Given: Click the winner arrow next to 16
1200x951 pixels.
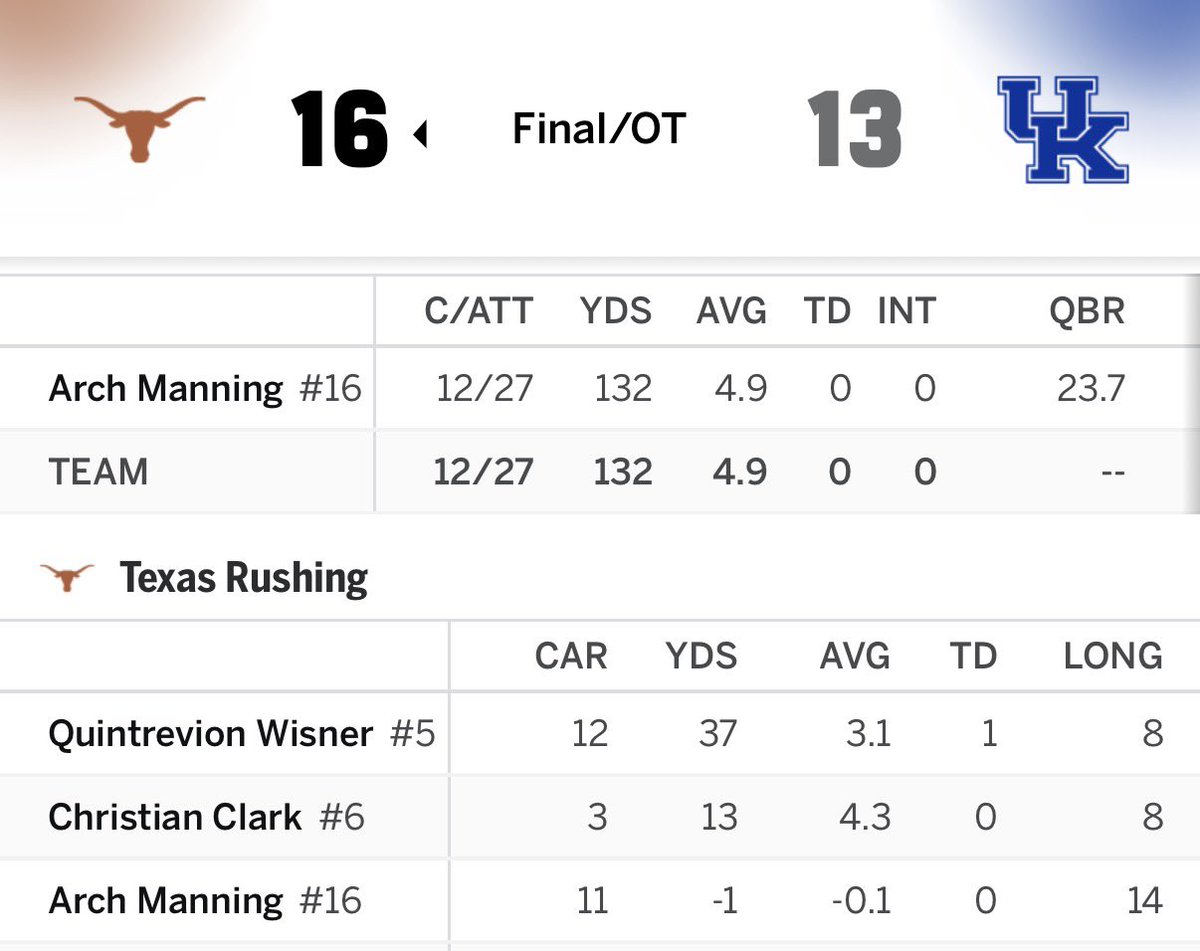Looking at the screenshot, I should 421,132.
